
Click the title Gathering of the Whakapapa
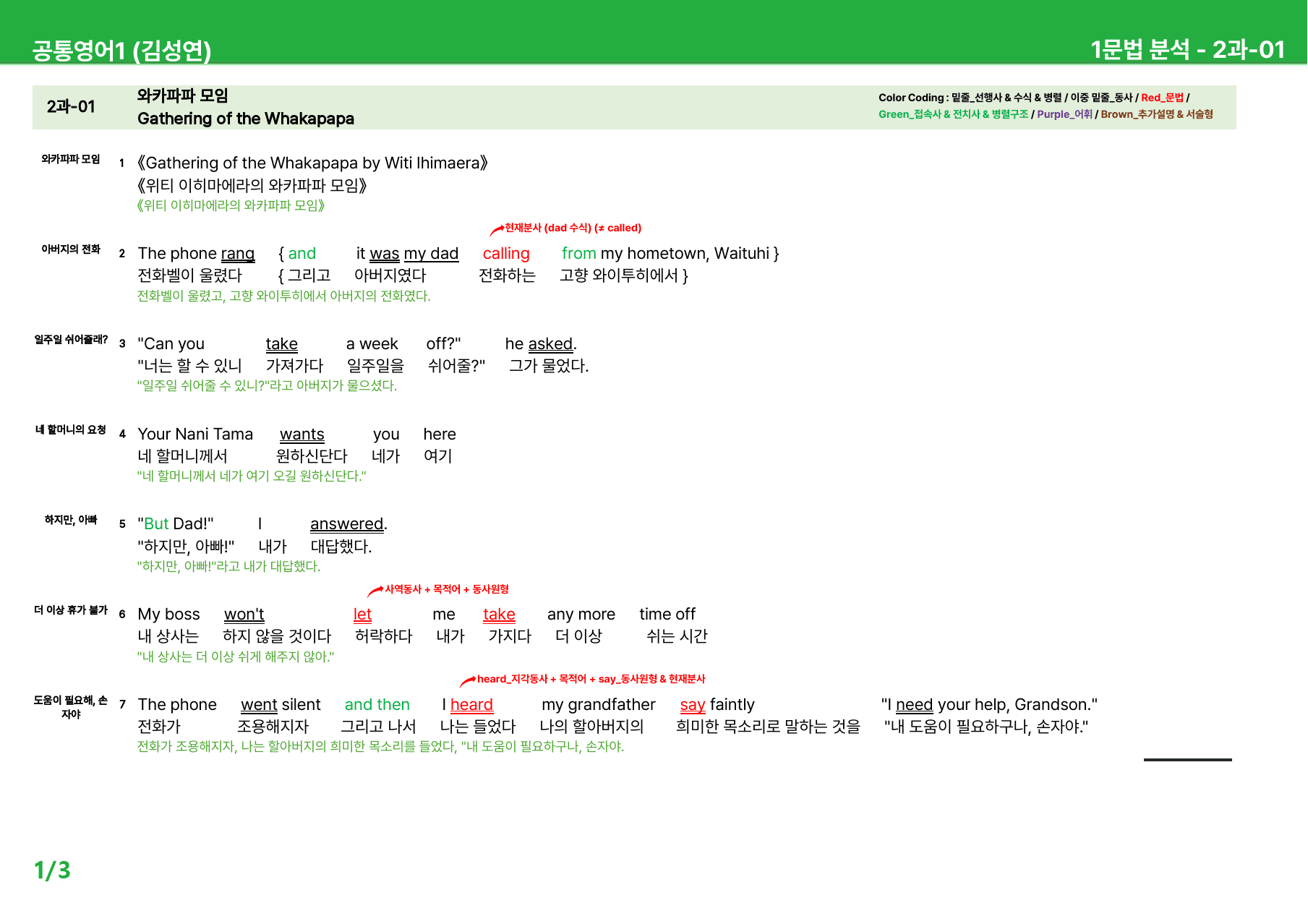point(246,119)
